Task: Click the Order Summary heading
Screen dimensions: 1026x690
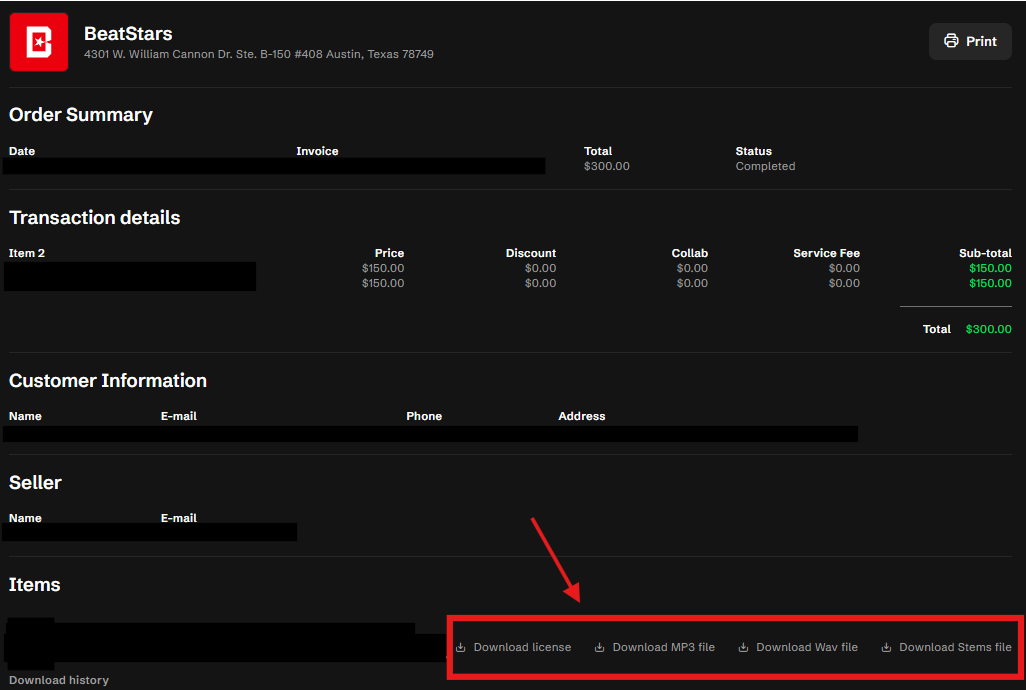Action: tap(80, 114)
